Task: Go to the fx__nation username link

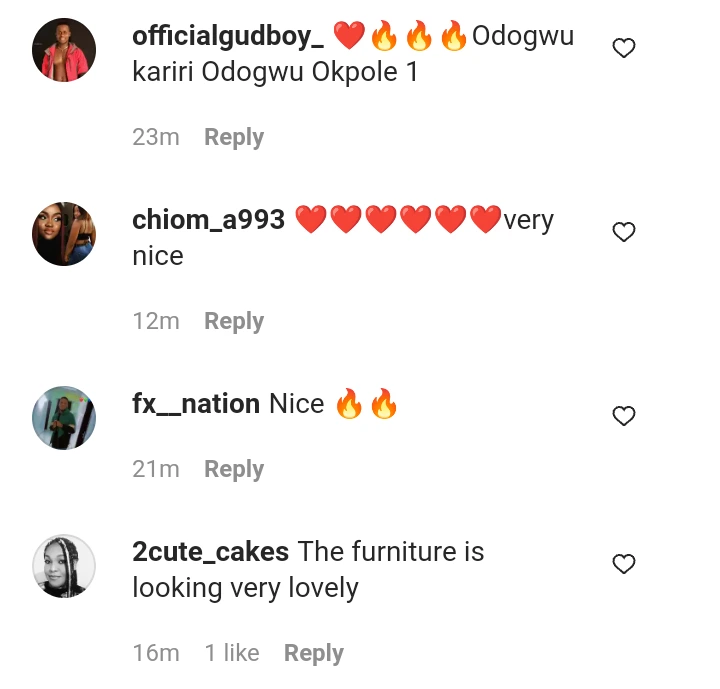Action: (196, 404)
